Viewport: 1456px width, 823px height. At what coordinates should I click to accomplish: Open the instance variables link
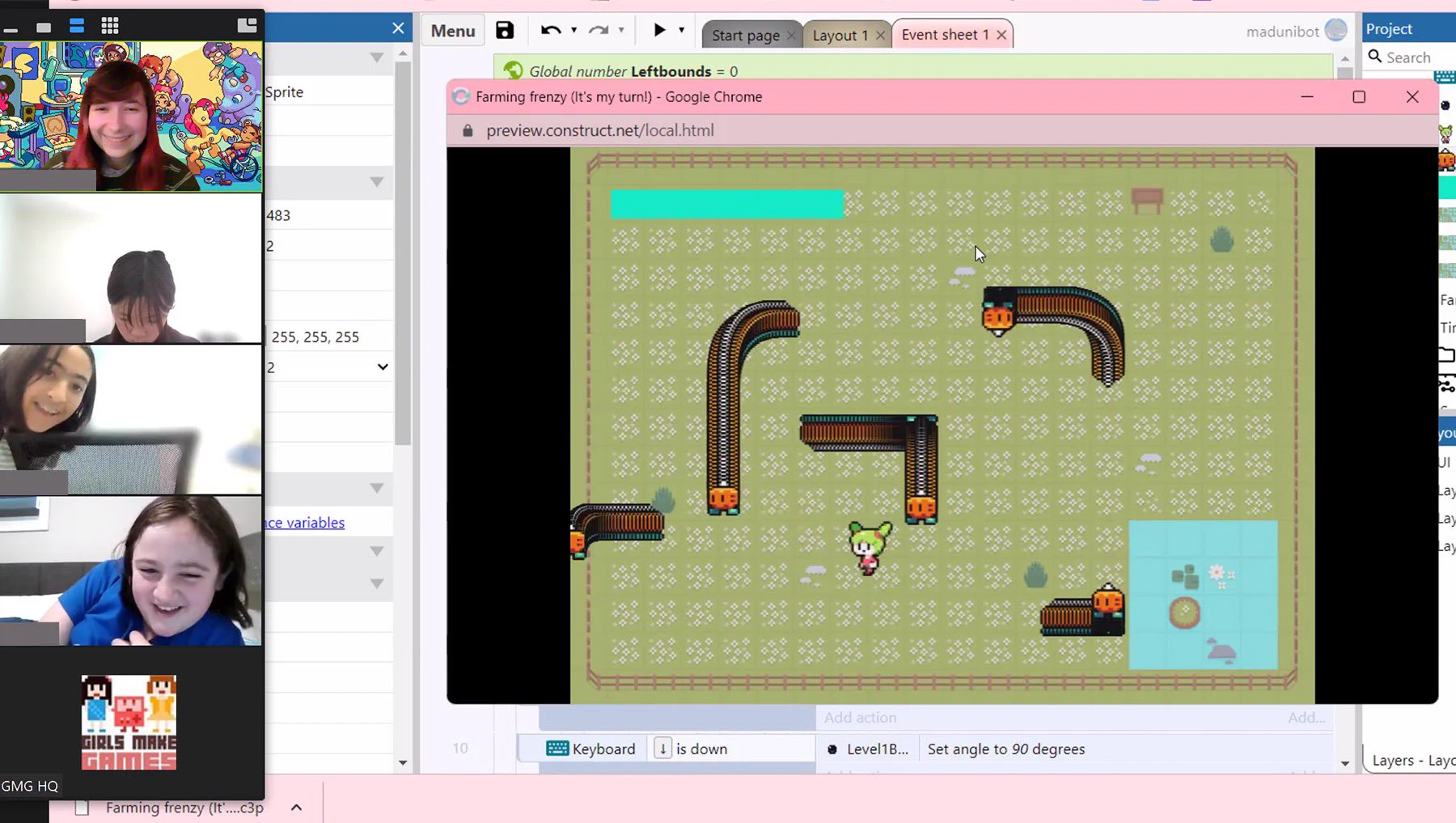tap(305, 523)
